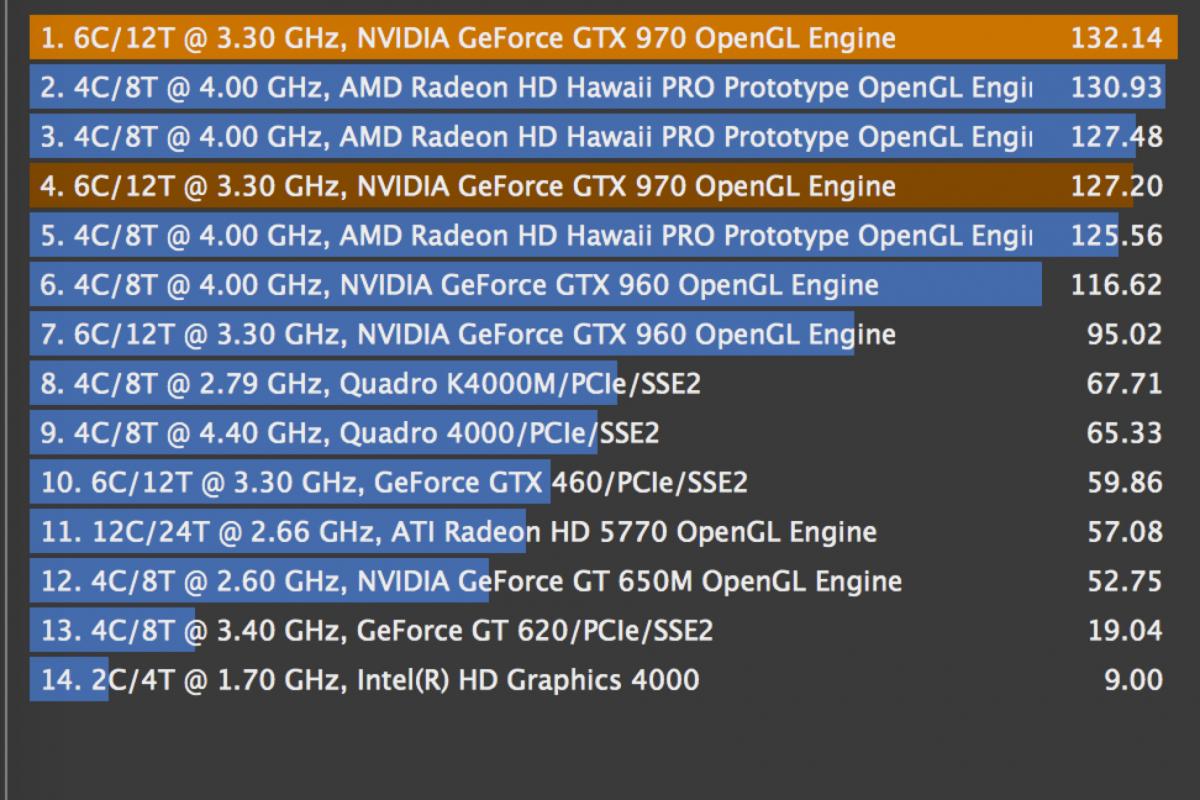Click the GeForce GTX 460 result row

coord(597,483)
